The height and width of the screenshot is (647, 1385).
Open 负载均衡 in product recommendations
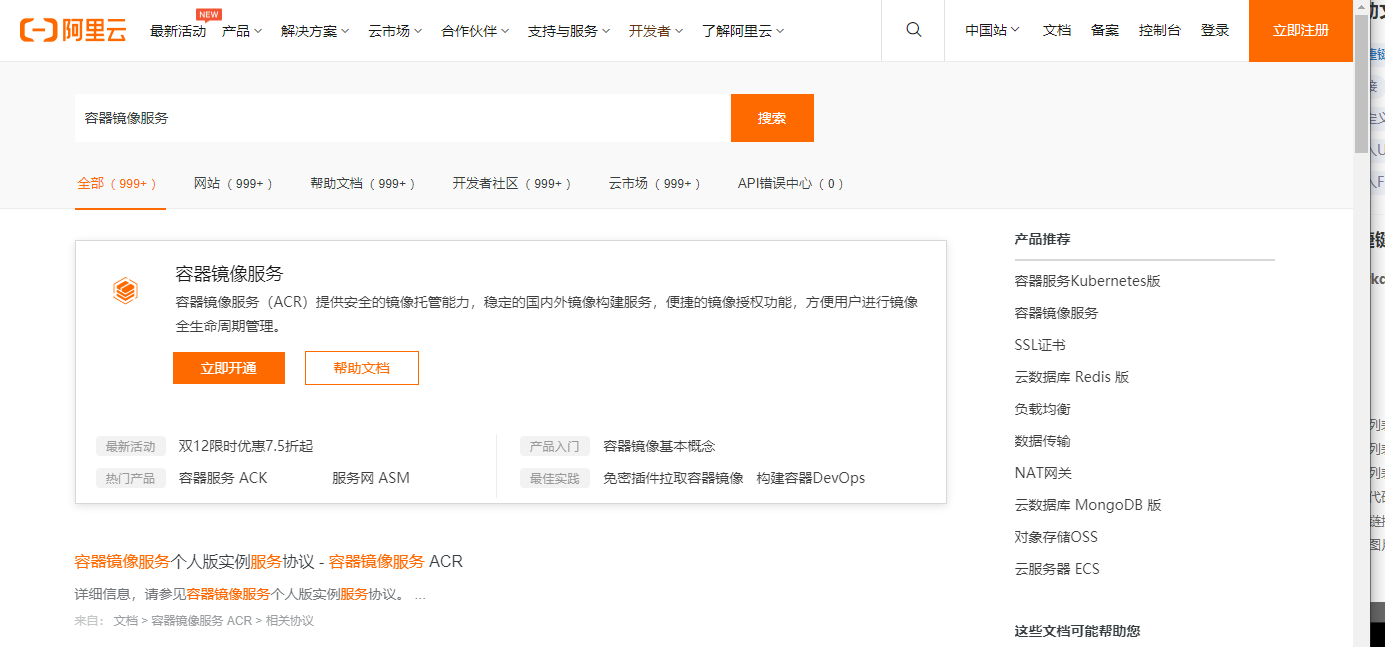coord(1043,409)
